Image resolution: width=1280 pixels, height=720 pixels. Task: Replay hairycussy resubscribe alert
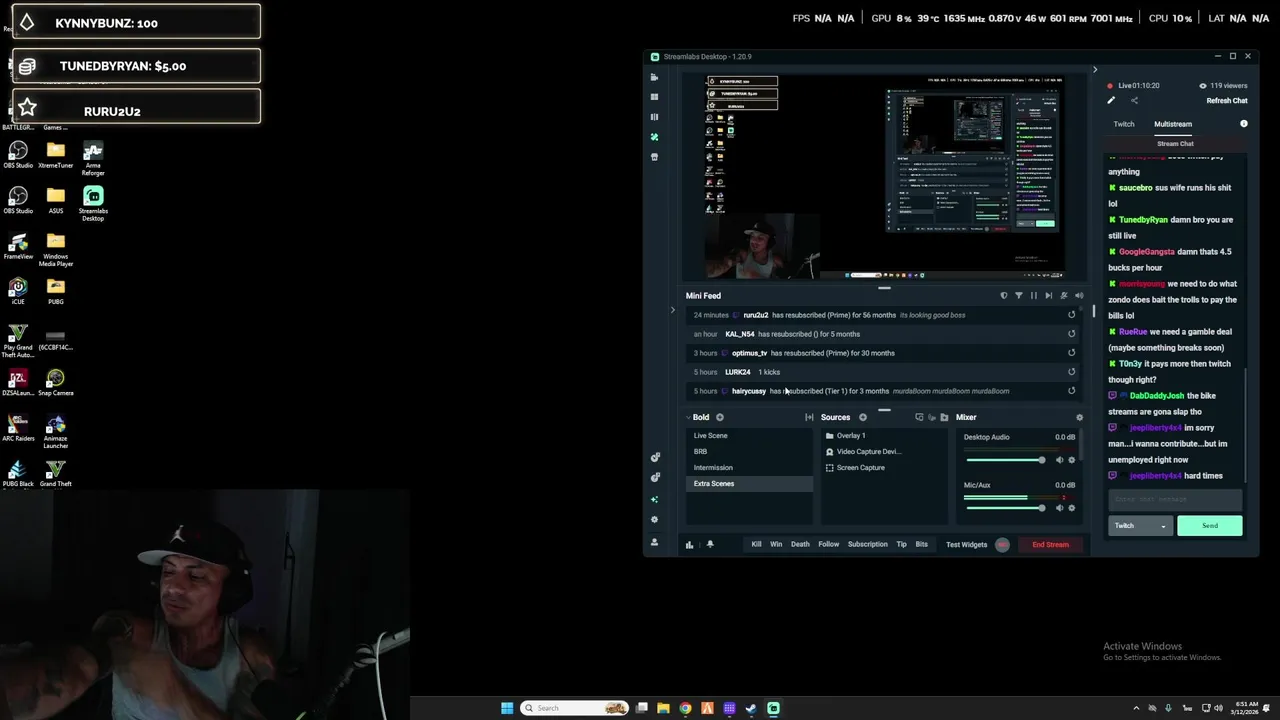(x=1071, y=391)
